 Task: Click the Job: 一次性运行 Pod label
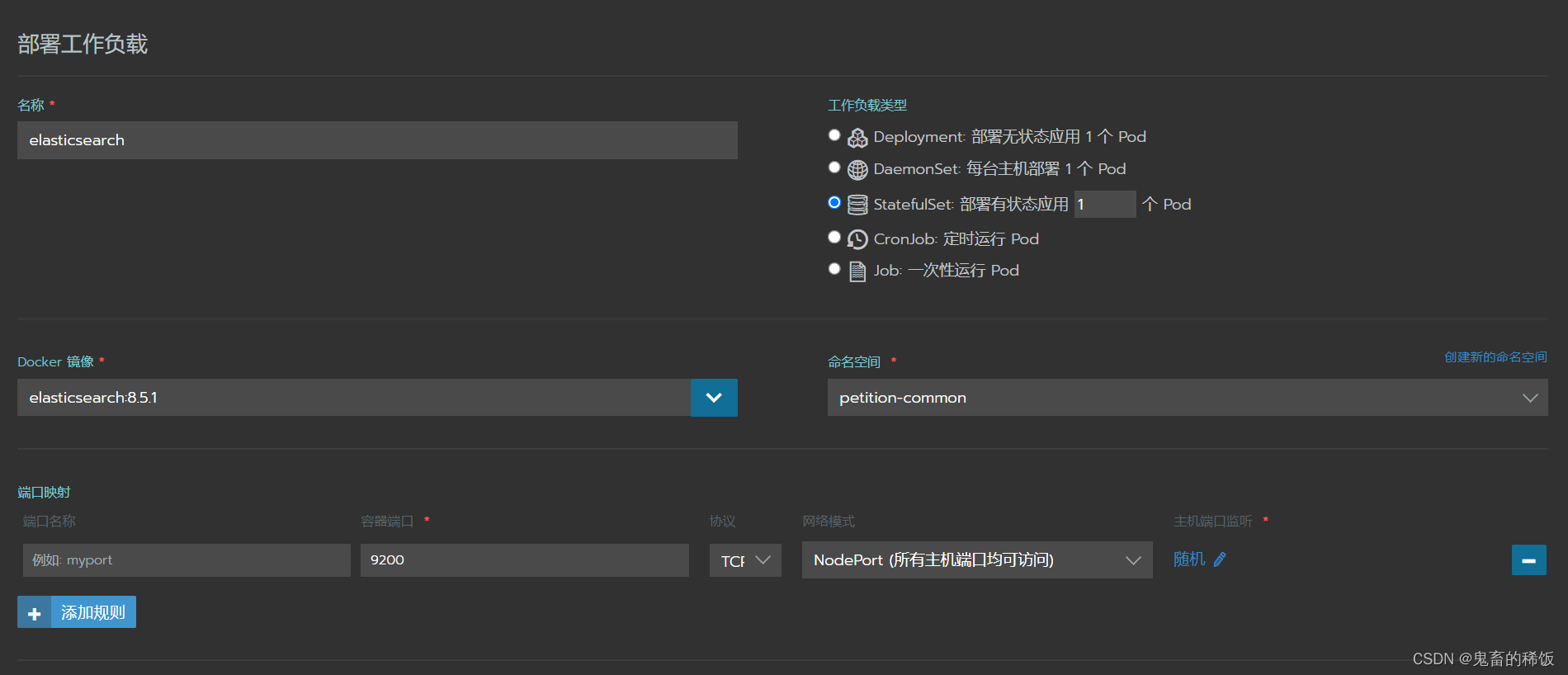947,271
